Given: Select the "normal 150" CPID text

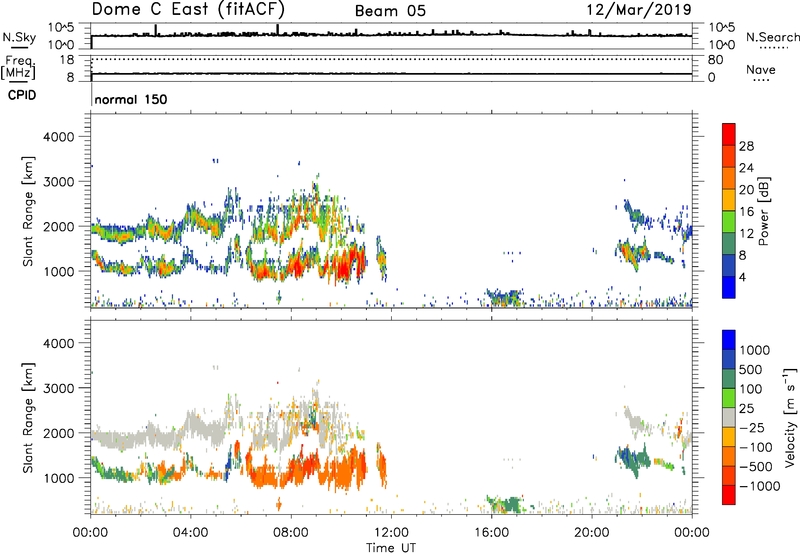Looking at the screenshot, I should coord(131,99).
